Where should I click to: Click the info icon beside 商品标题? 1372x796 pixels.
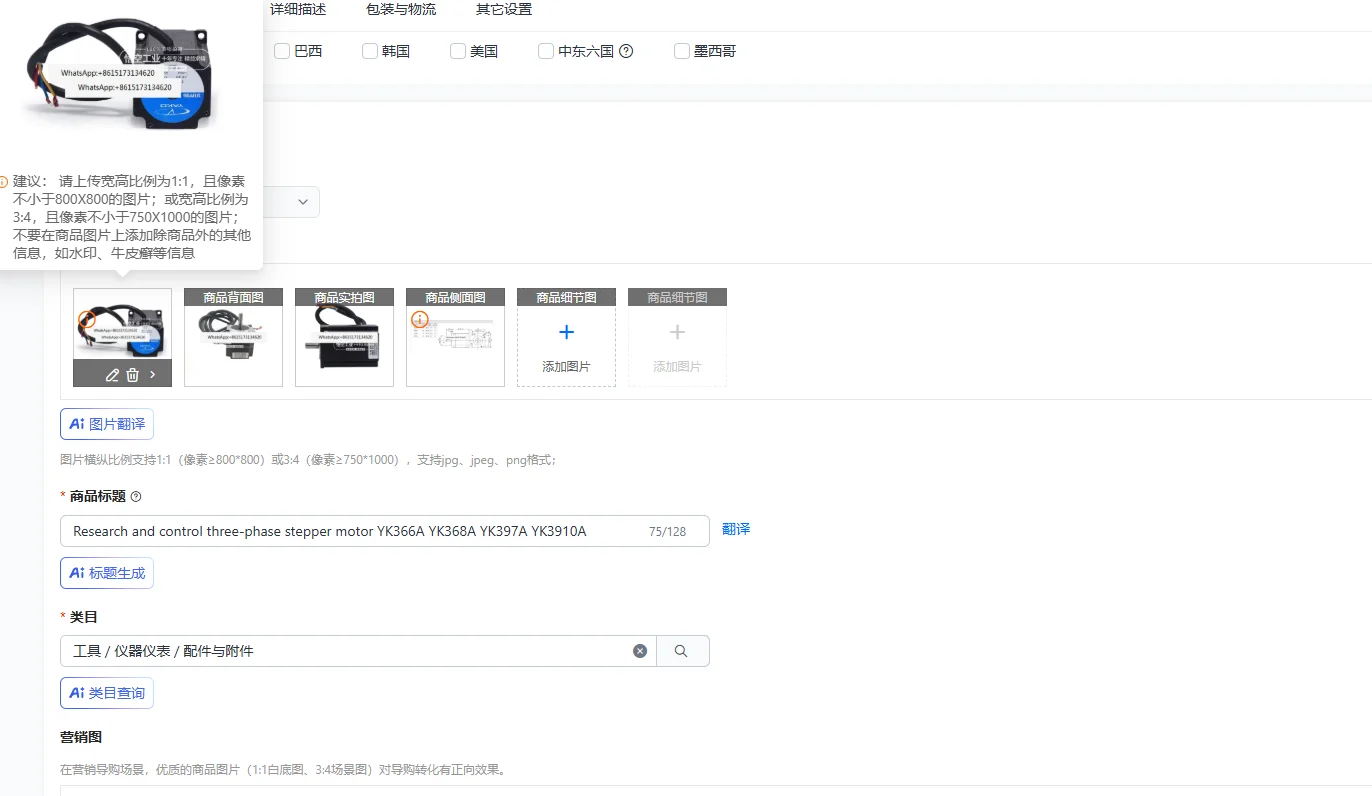(136, 496)
